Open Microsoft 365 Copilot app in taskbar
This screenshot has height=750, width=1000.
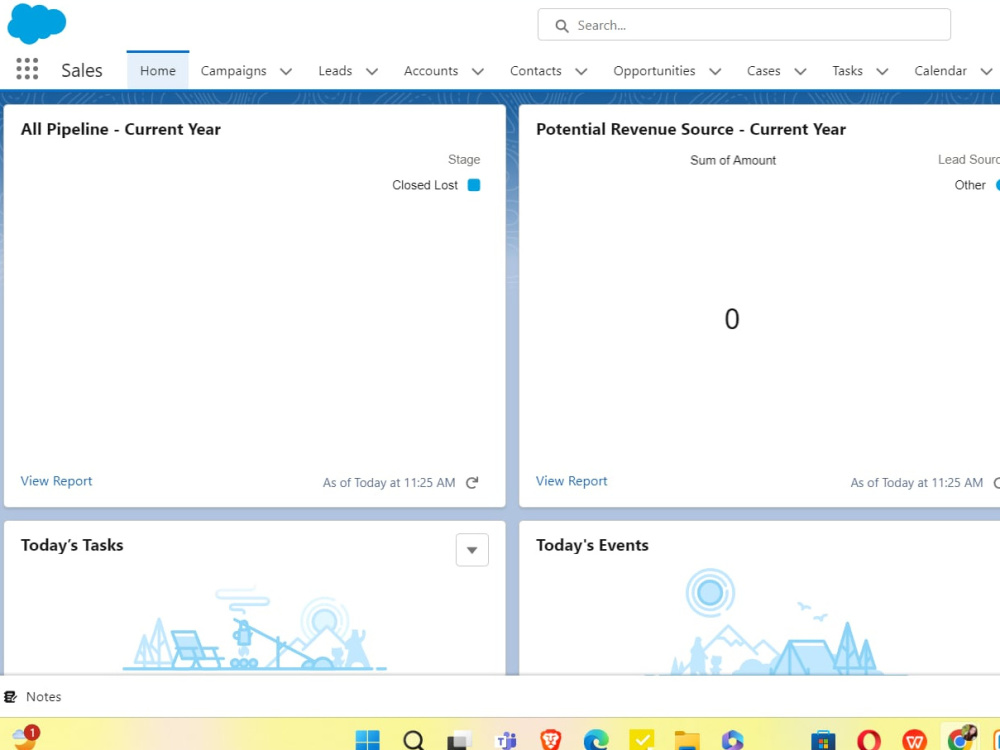click(733, 740)
